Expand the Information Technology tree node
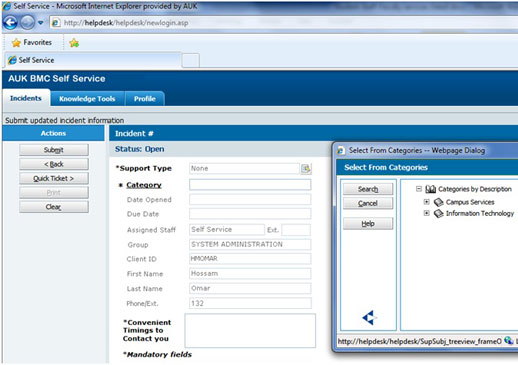This screenshot has width=518, height=365. click(x=426, y=213)
